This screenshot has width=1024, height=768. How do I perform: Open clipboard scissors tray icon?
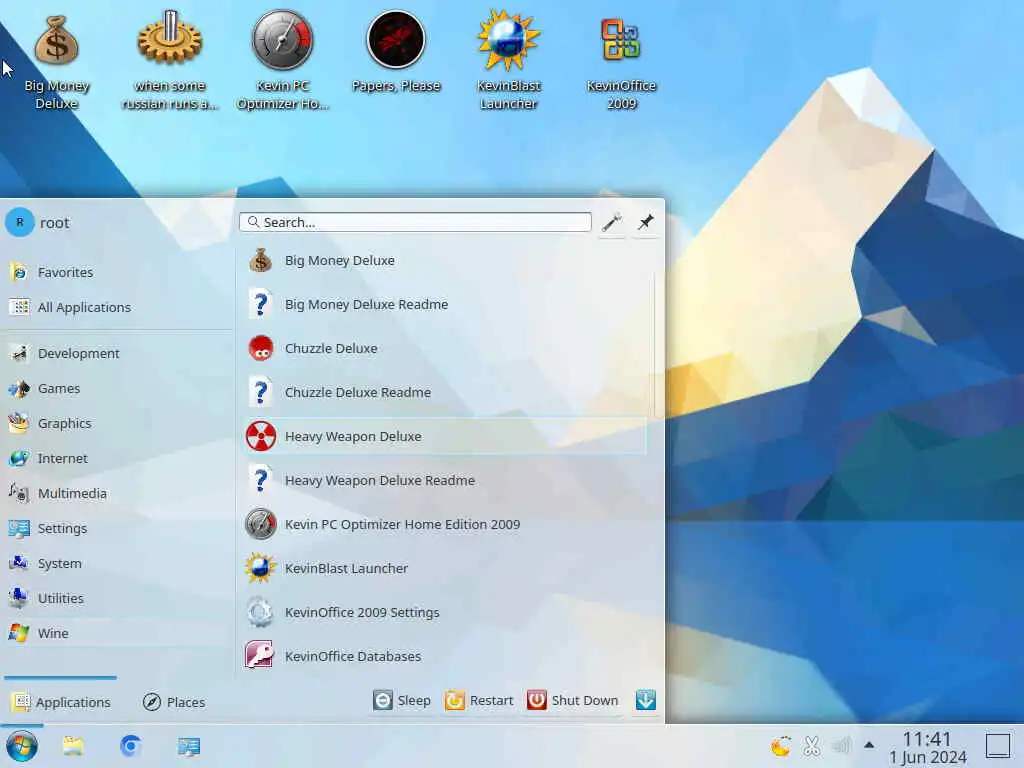click(x=812, y=746)
